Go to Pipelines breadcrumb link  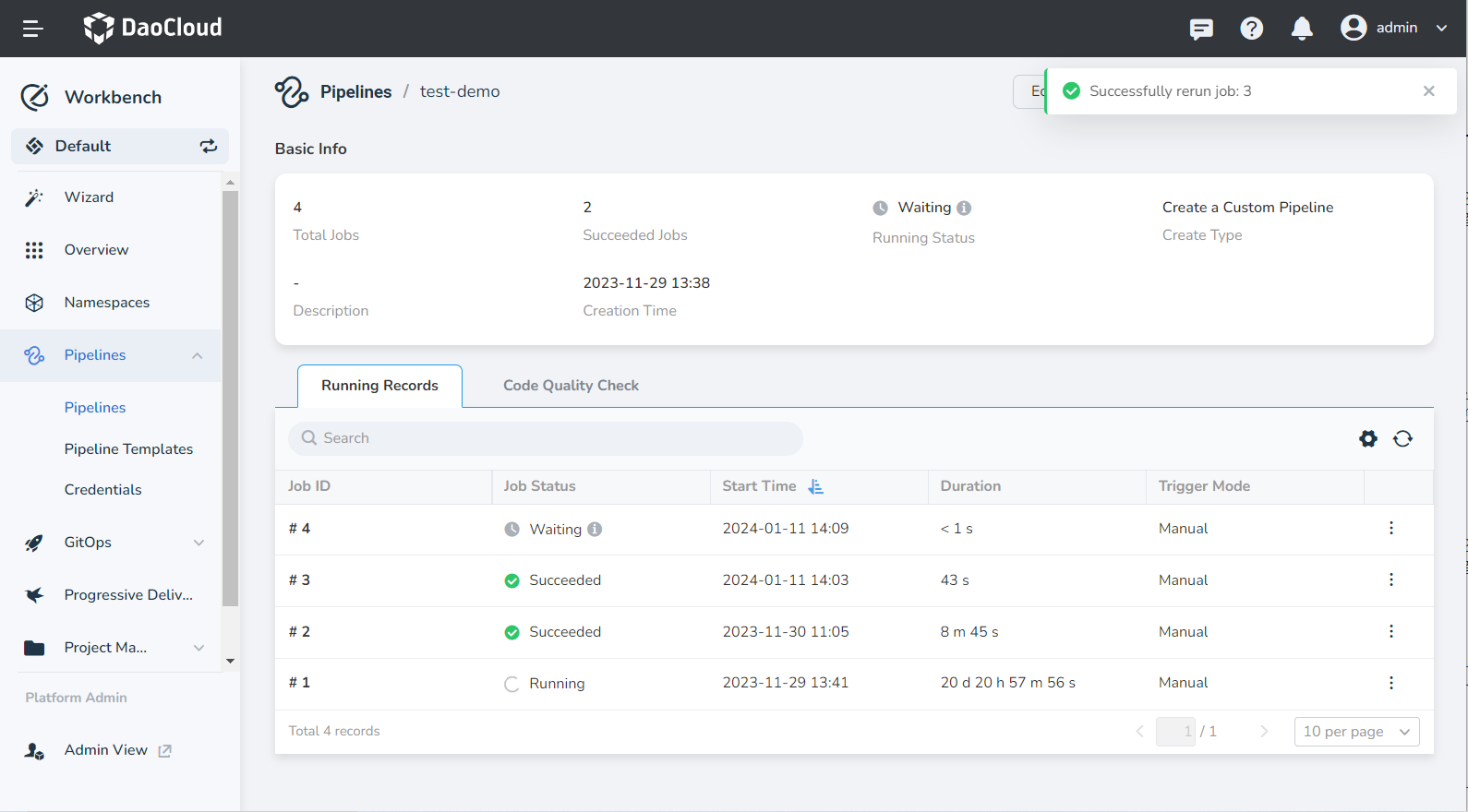click(x=355, y=91)
